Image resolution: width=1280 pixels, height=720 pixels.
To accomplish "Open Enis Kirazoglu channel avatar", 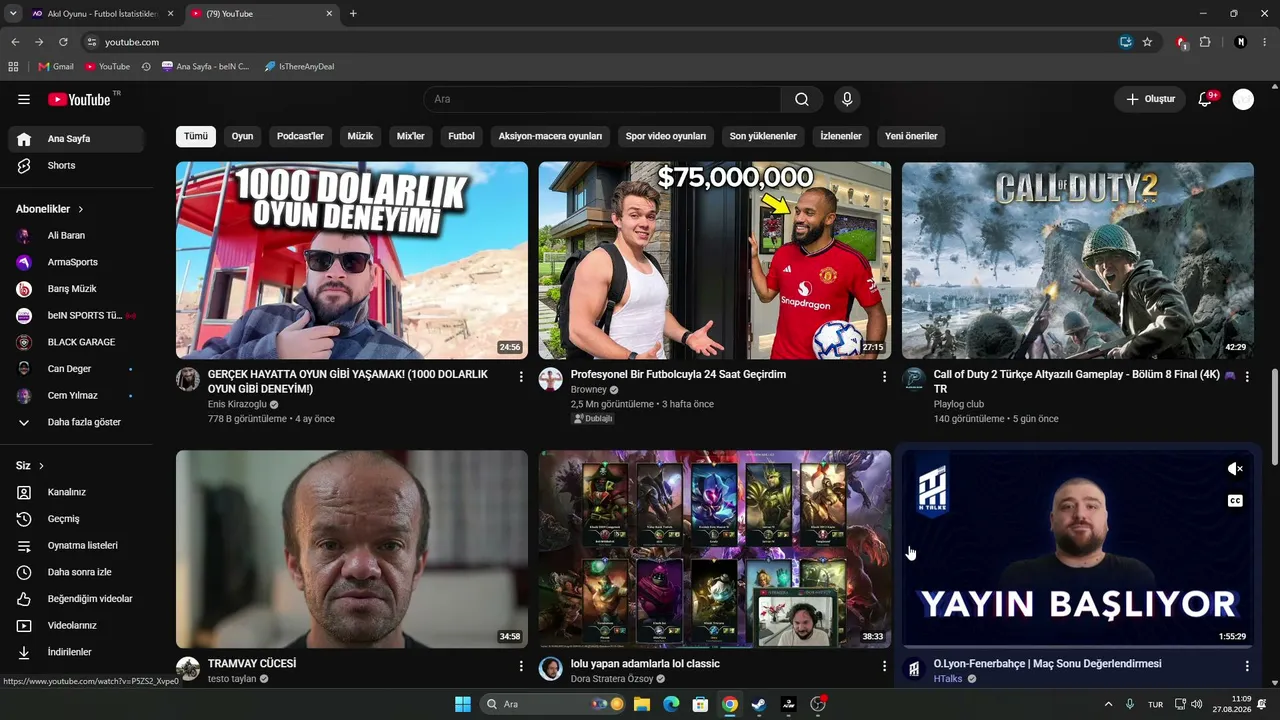I will click(188, 379).
